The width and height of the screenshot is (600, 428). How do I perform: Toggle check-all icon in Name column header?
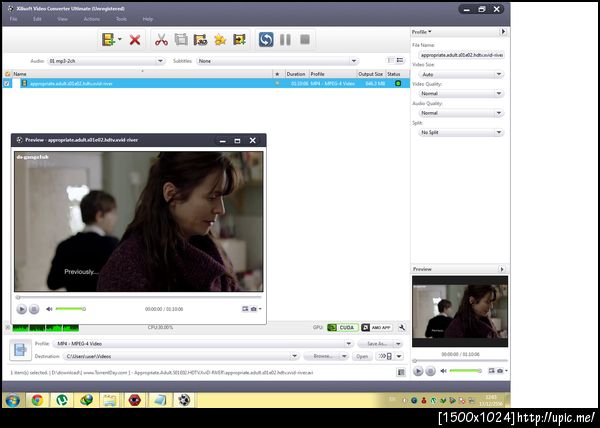pos(7,74)
